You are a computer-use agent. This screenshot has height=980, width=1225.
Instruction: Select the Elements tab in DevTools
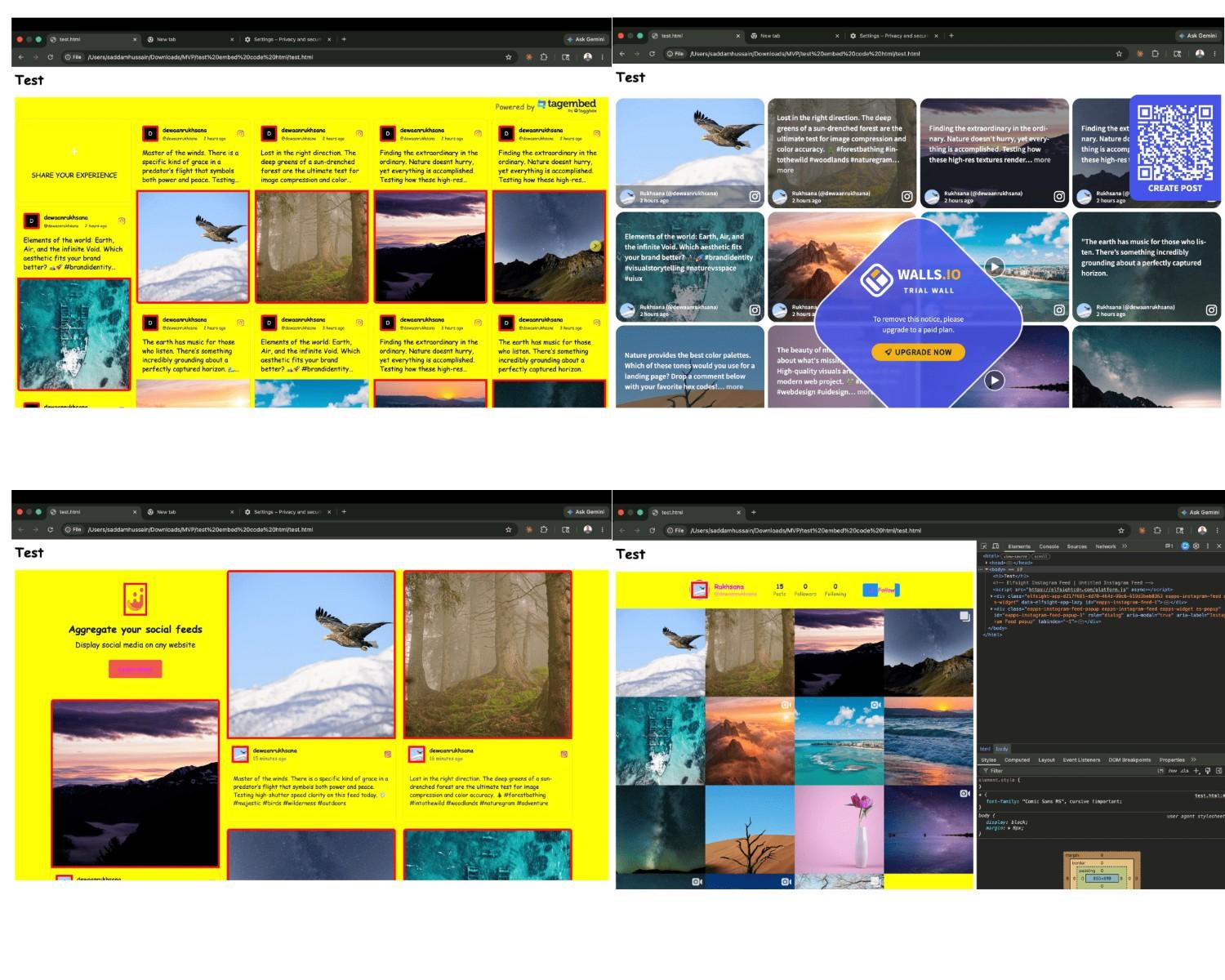click(1019, 546)
